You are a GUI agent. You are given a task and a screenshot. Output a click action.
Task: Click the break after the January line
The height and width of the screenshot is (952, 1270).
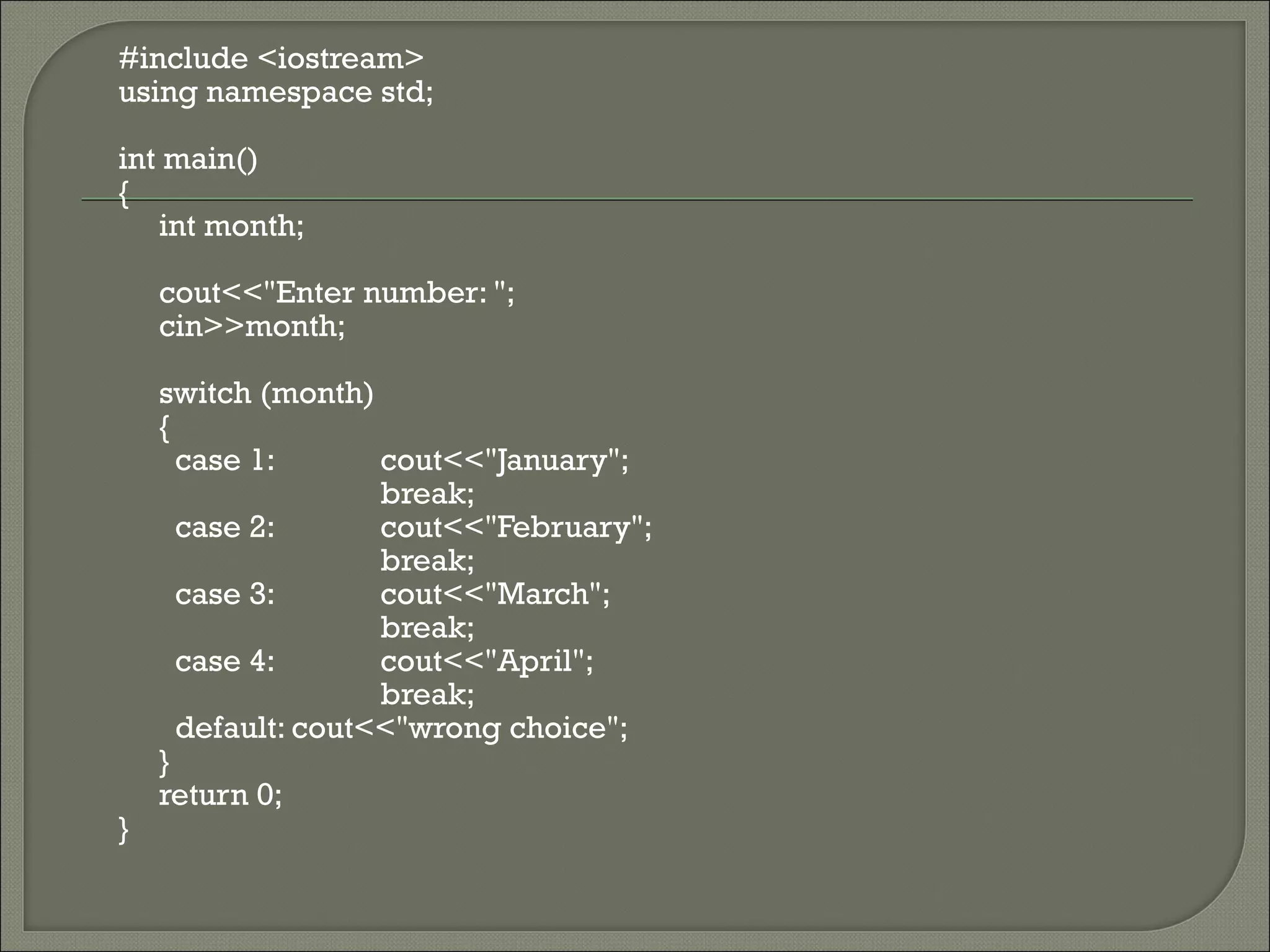(427, 494)
